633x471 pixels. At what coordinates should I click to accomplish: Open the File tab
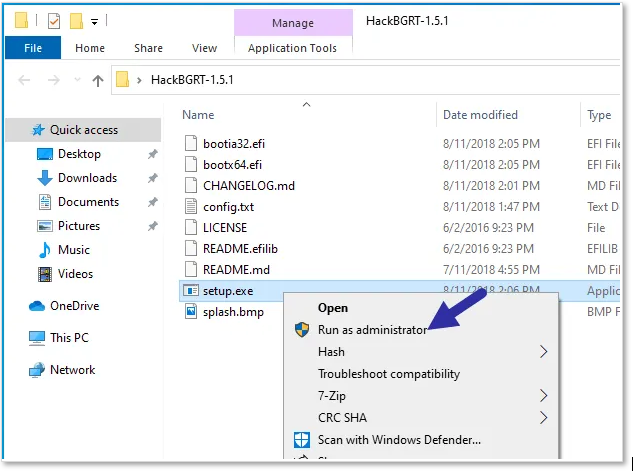pos(33,48)
